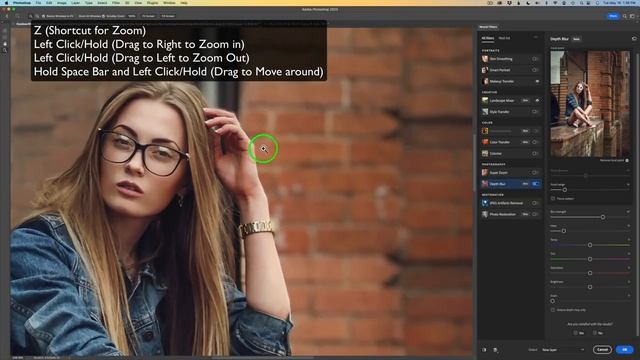Viewport: 640px width, 360px height.
Task: Click the Neural Filters panel title tab
Action: click(x=488, y=27)
